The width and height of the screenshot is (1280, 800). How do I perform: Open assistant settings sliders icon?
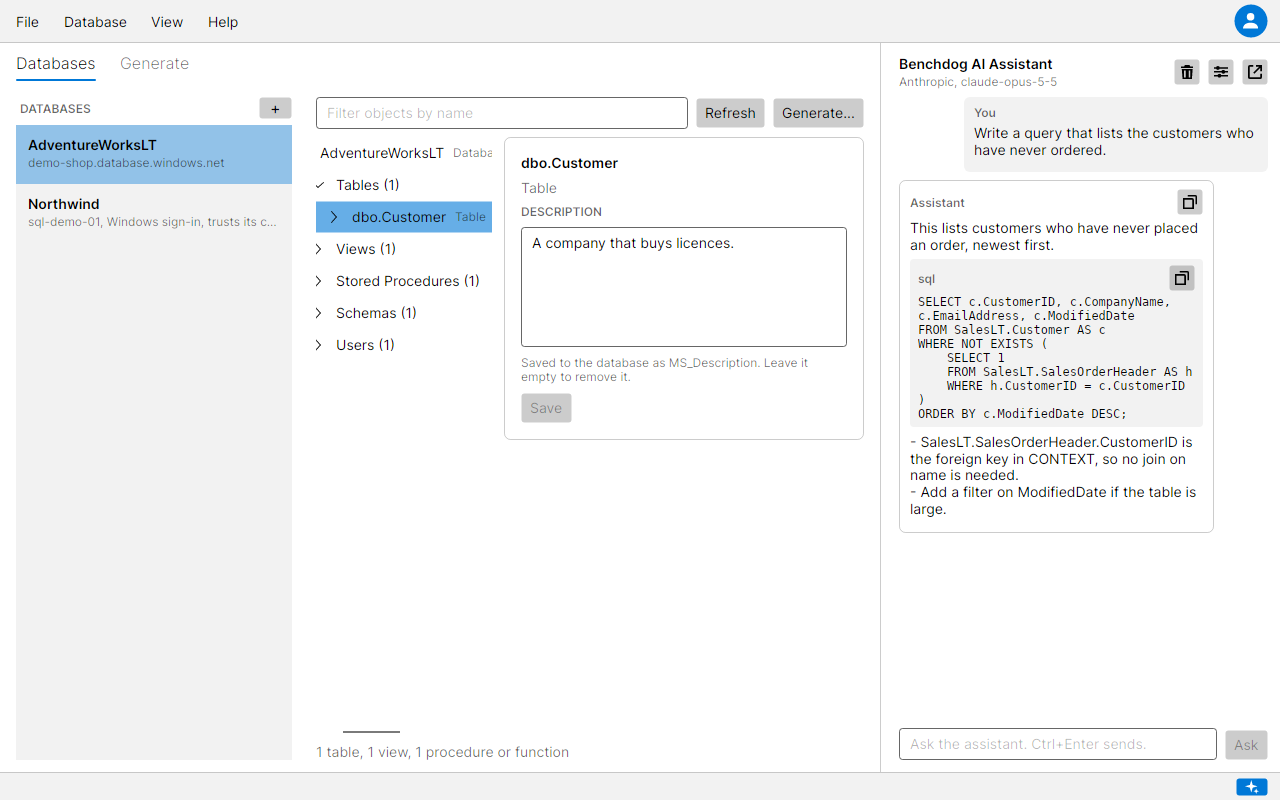tap(1221, 72)
